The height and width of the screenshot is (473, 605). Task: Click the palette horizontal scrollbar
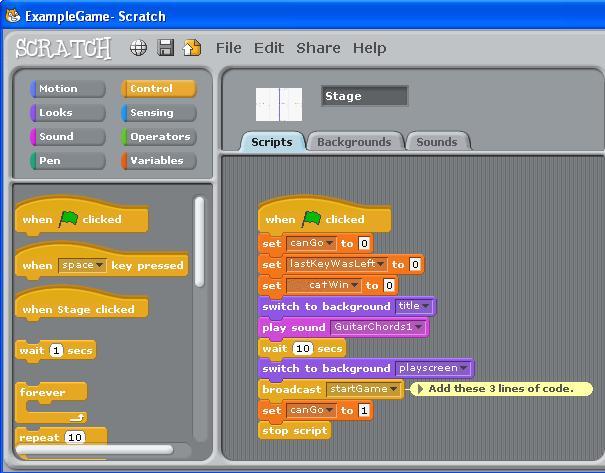click(x=95, y=449)
